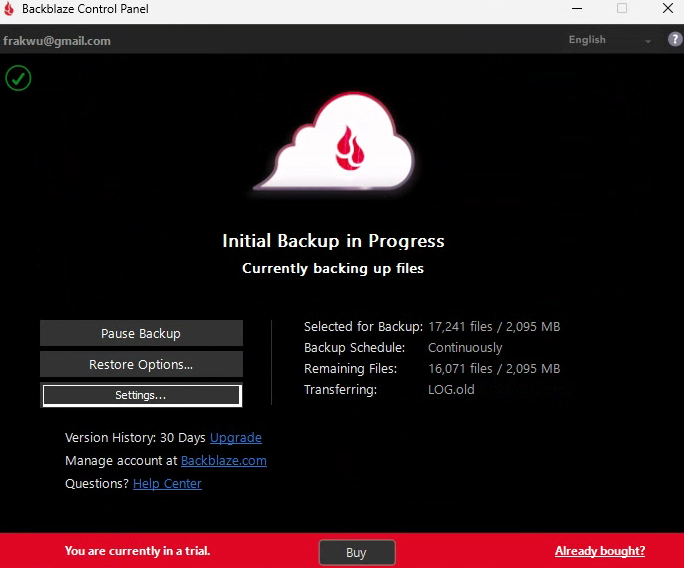
Task: Click the Version History: 30 Days text
Action: tap(135, 438)
